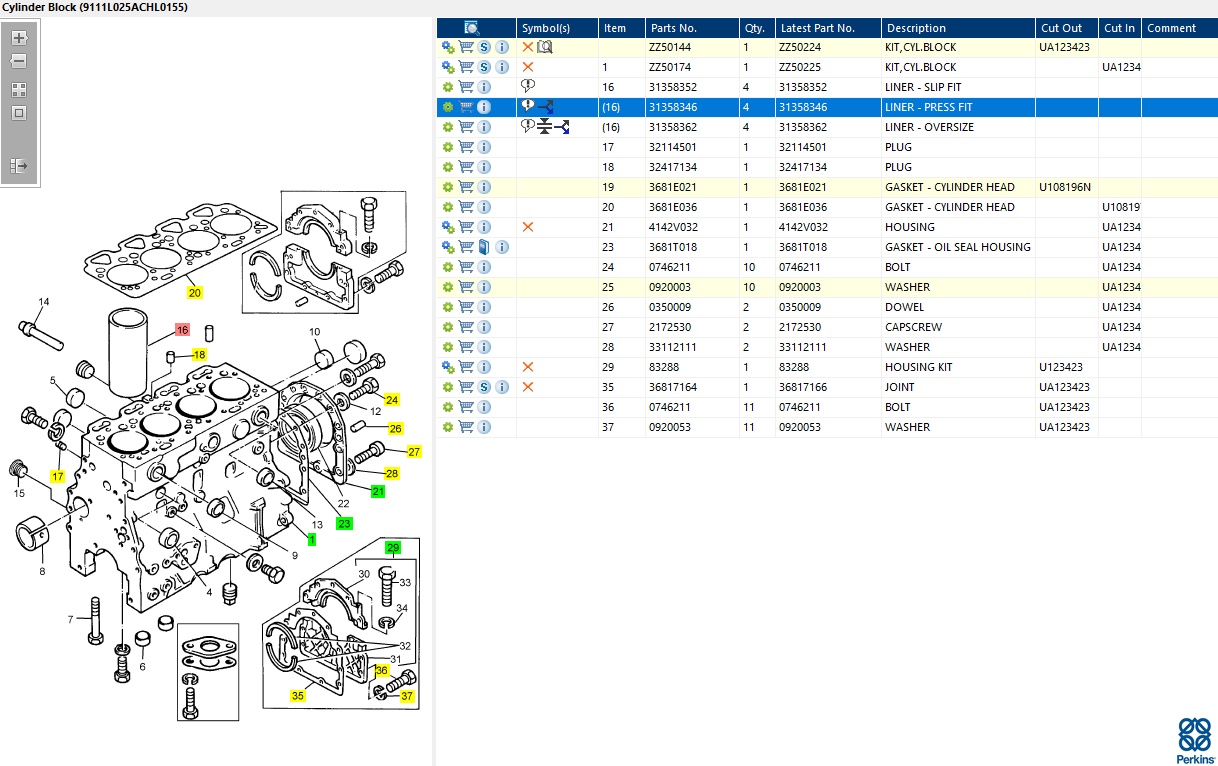Click yellow callout 27 on the diagram

414,452
